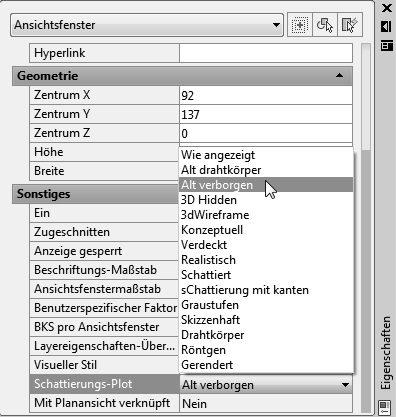Pick the highlighted 'Alt verborgen' entry
The image size is (396, 417).
[x=266, y=185]
